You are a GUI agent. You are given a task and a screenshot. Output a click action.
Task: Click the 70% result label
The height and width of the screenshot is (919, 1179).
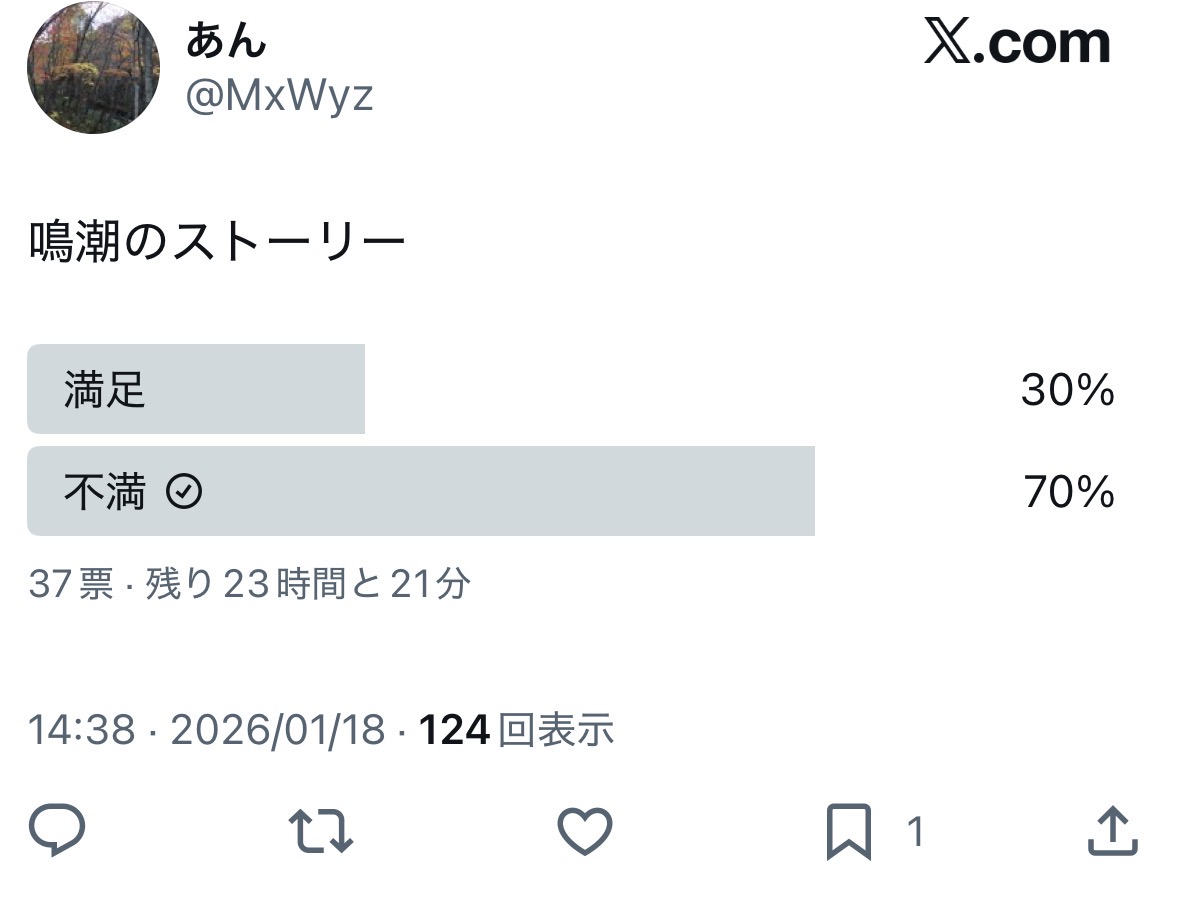pyautogui.click(x=1068, y=492)
